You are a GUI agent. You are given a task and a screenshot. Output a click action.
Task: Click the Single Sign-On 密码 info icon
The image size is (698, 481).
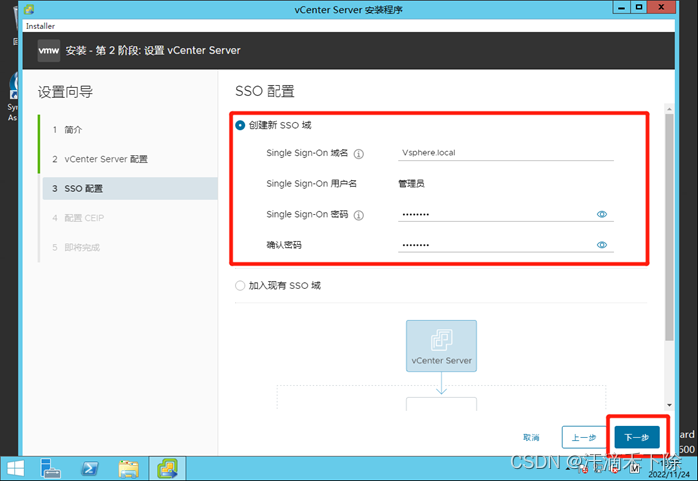click(x=358, y=215)
